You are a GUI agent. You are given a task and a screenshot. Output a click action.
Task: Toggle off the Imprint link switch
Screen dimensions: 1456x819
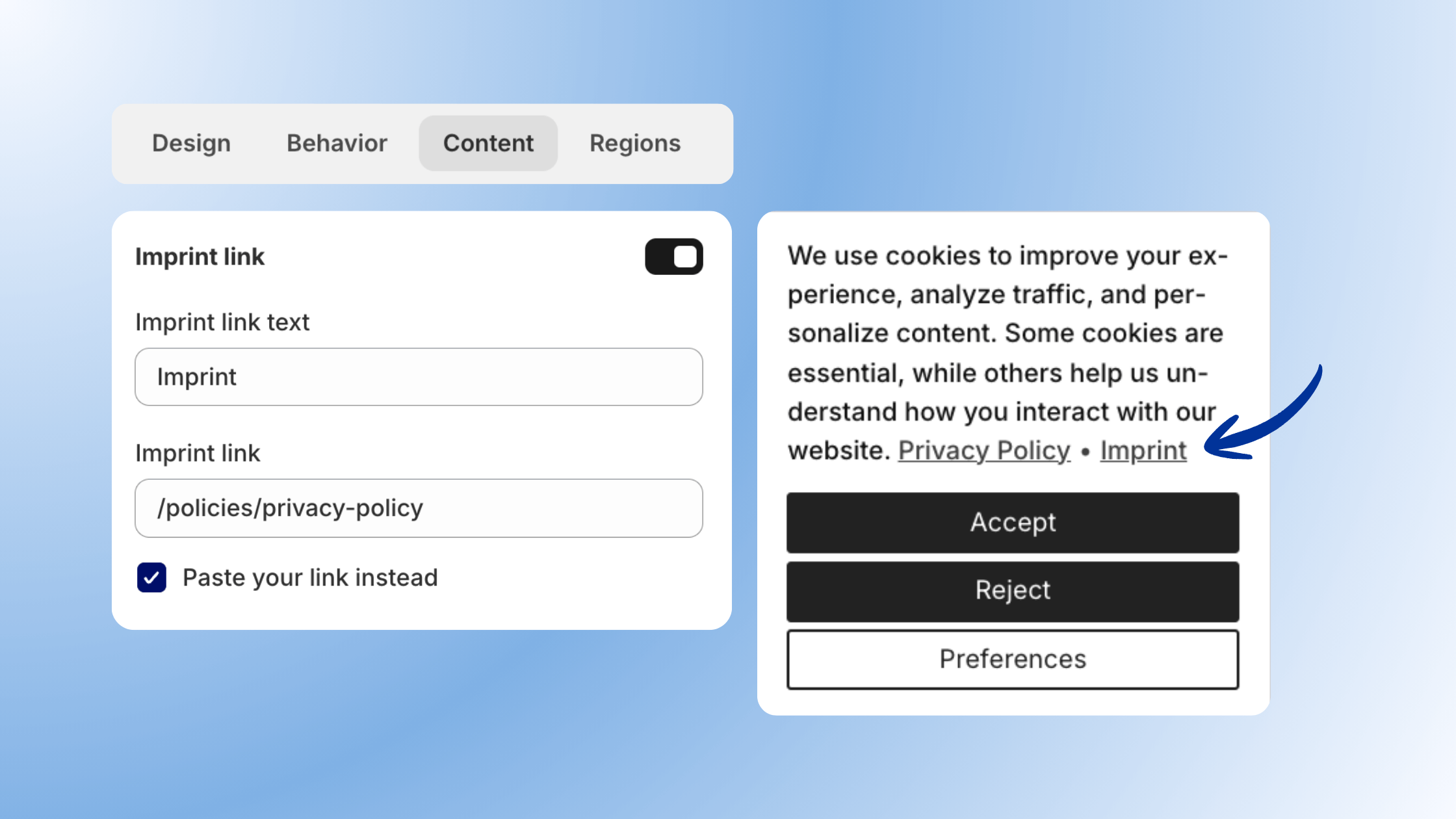(x=673, y=257)
